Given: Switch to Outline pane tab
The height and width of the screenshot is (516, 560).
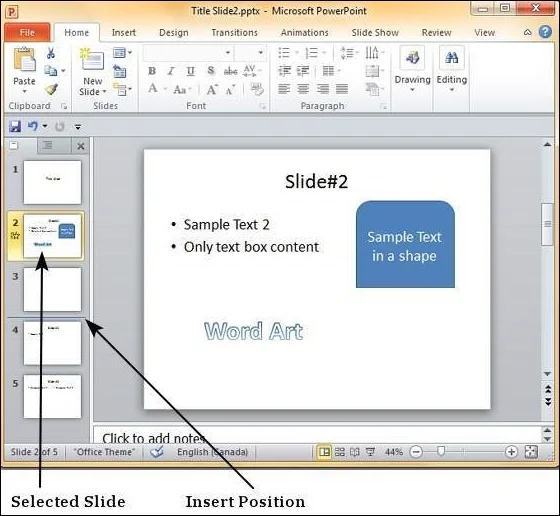Looking at the screenshot, I should click(54, 146).
